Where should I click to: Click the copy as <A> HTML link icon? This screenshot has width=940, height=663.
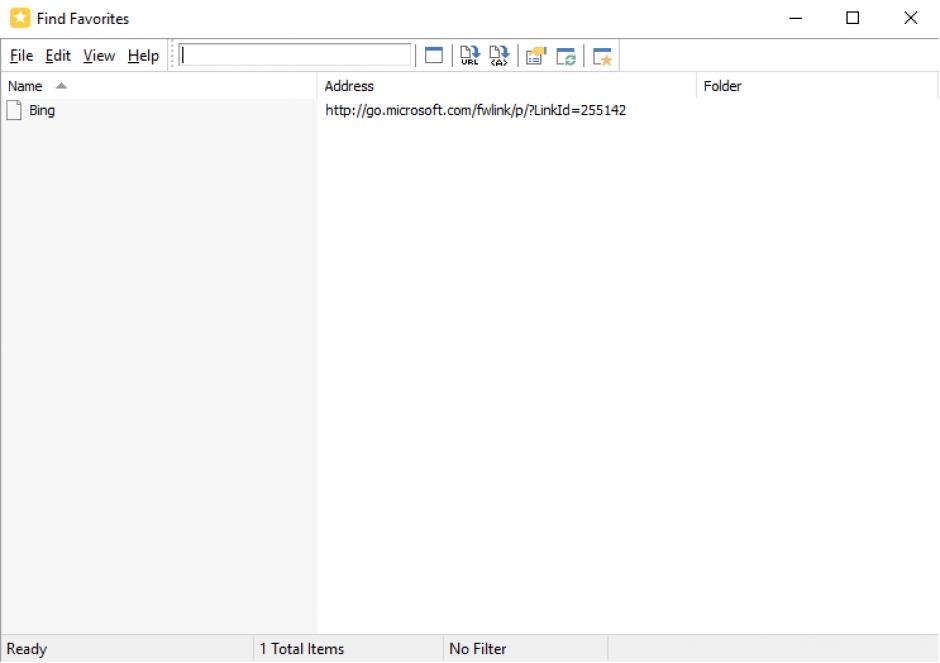pos(499,56)
